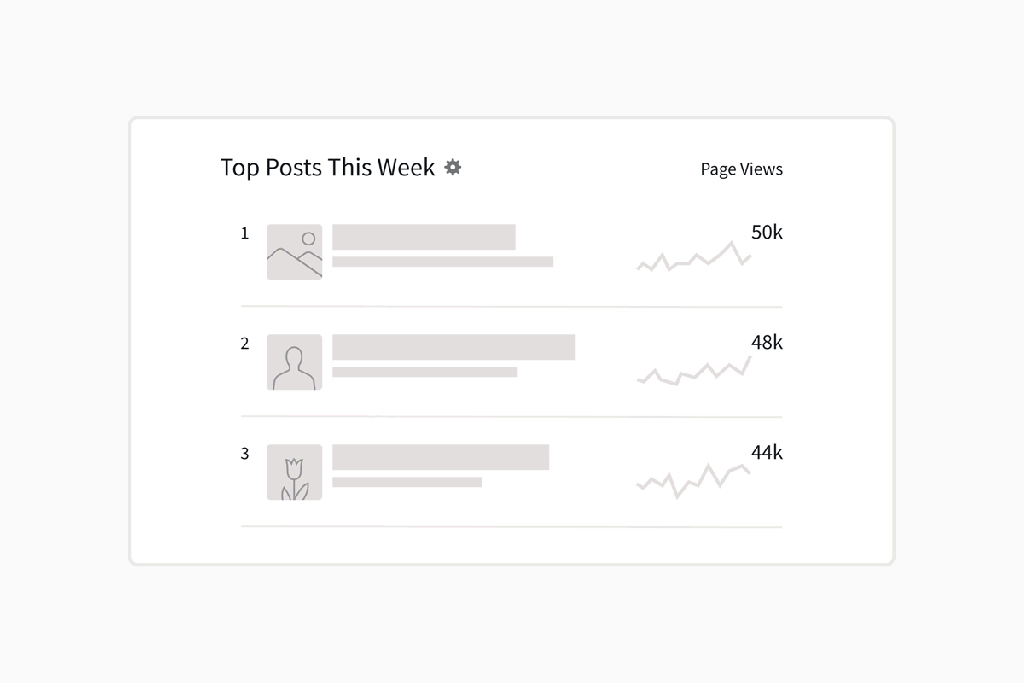Viewport: 1024px width, 683px height.
Task: Select the sparkline chart for the 48k post
Action: 694,371
